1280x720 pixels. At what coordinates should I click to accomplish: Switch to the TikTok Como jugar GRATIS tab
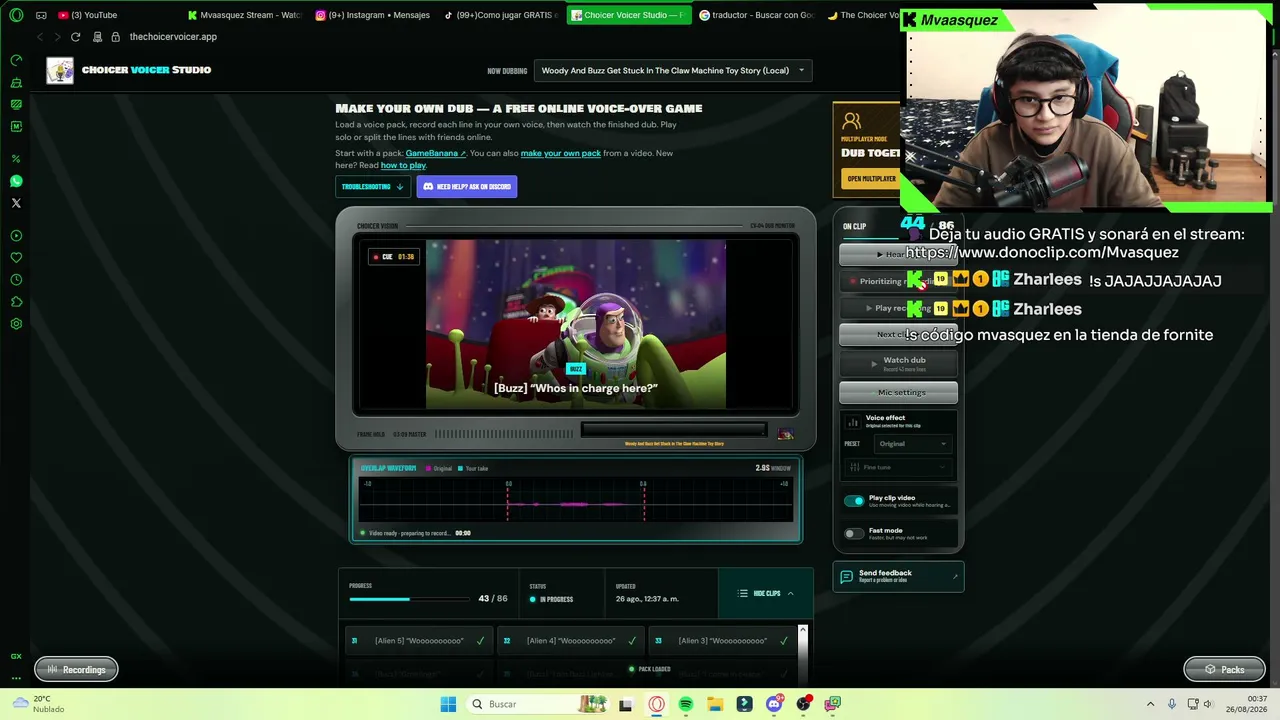502,15
